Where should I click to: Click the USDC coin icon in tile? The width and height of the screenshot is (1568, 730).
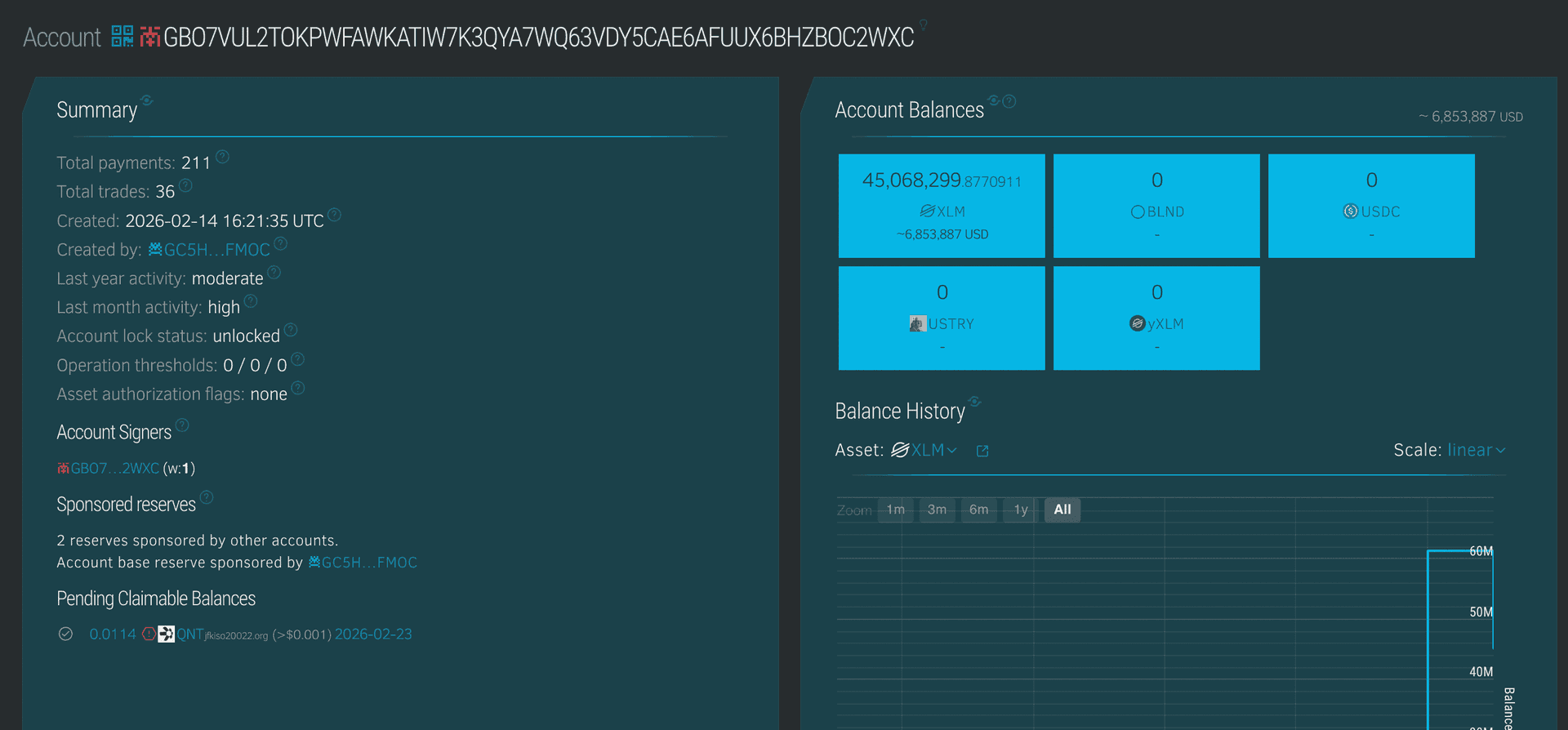click(x=1351, y=211)
